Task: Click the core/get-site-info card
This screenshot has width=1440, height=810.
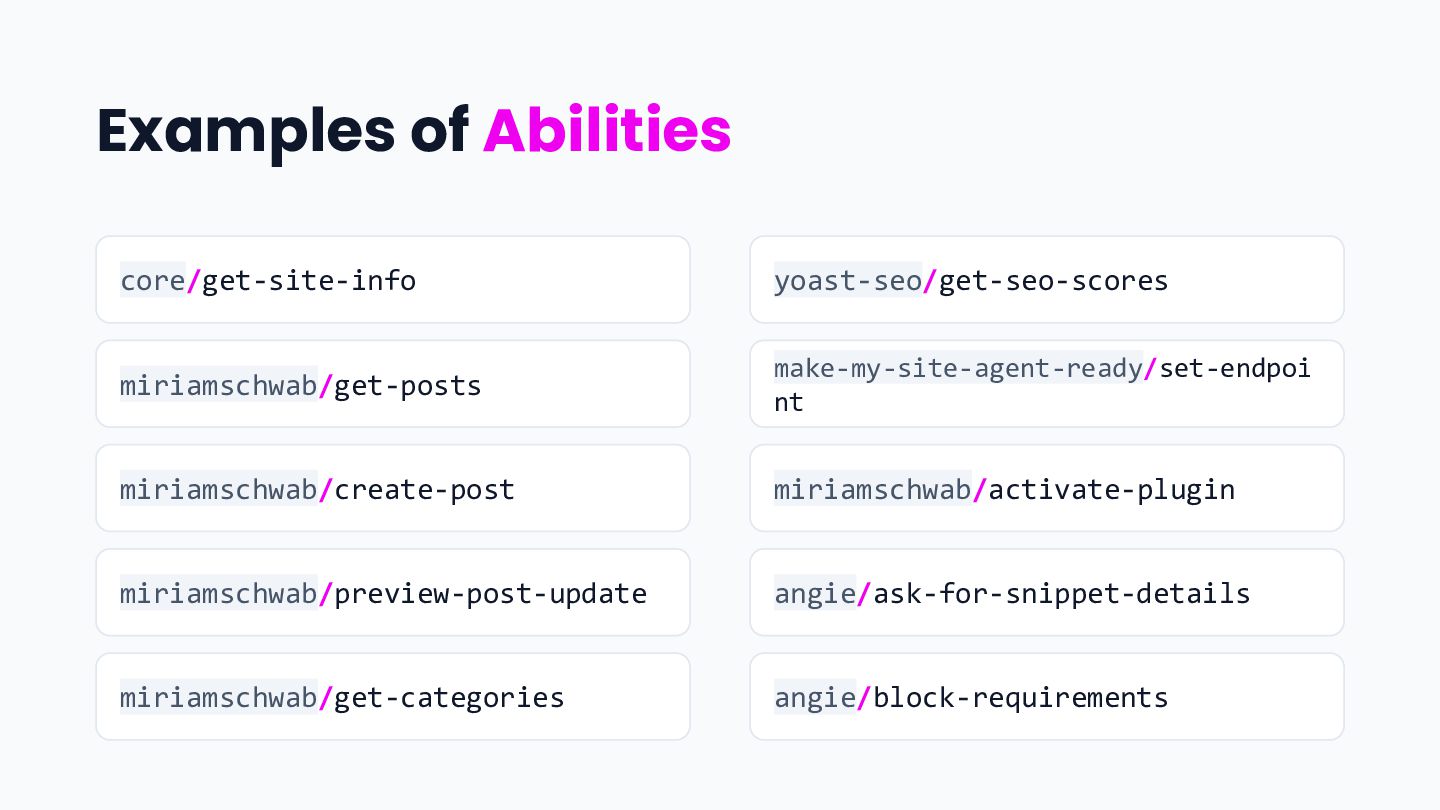Action: coord(393,280)
